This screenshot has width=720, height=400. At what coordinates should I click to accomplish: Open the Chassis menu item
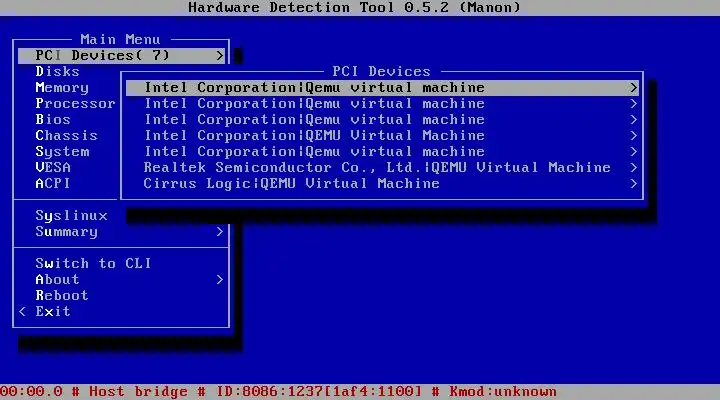(67, 135)
